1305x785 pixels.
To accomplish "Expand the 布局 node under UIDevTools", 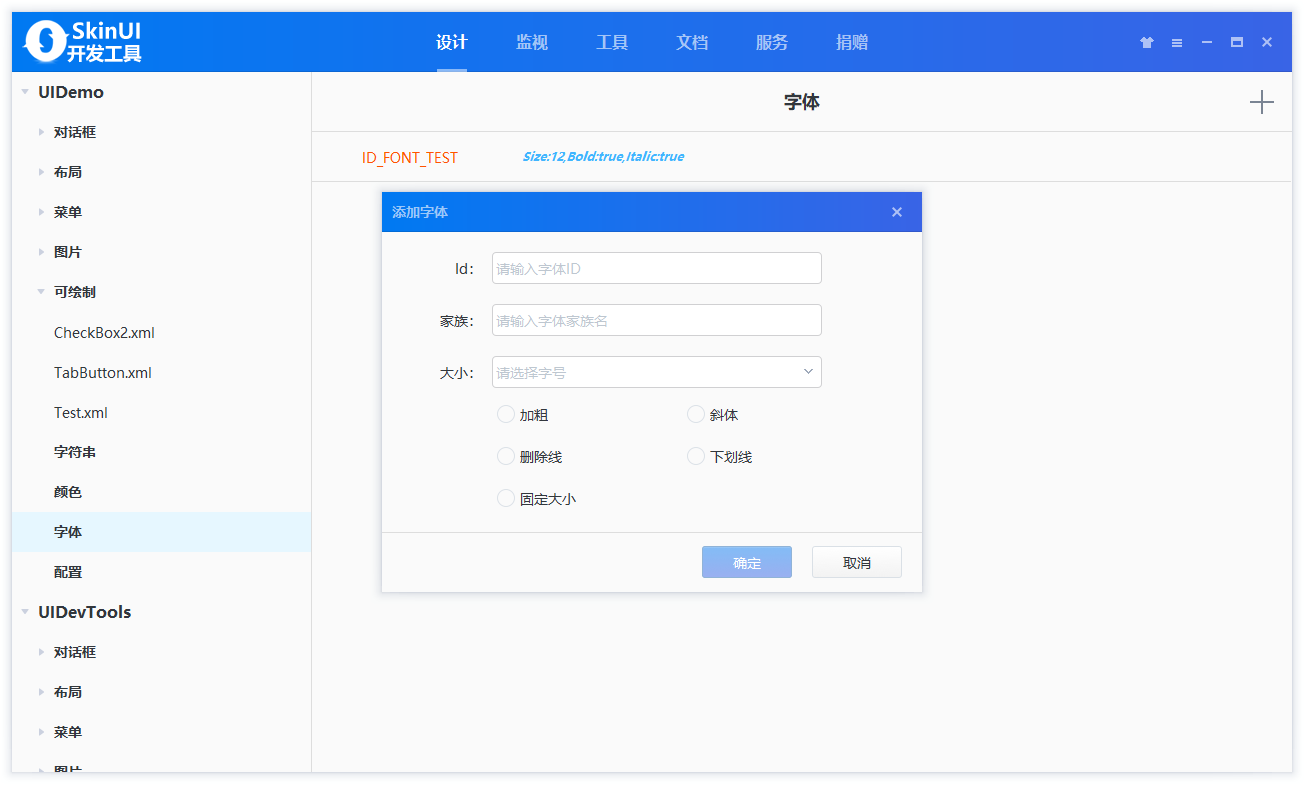I will coord(41,692).
